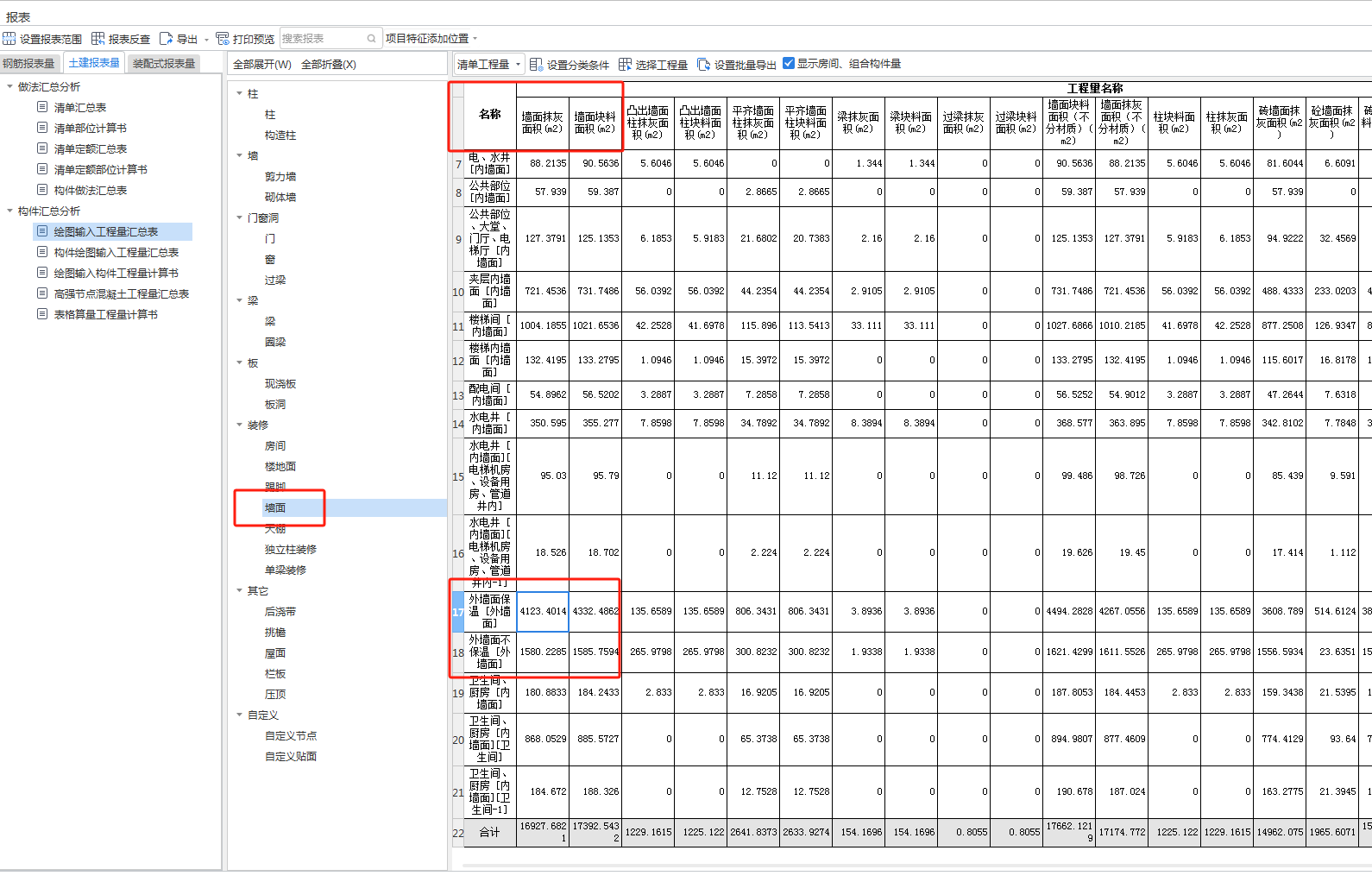The width and height of the screenshot is (1372, 882).
Task: Click 全部展开(W) button
Action: coord(262,65)
